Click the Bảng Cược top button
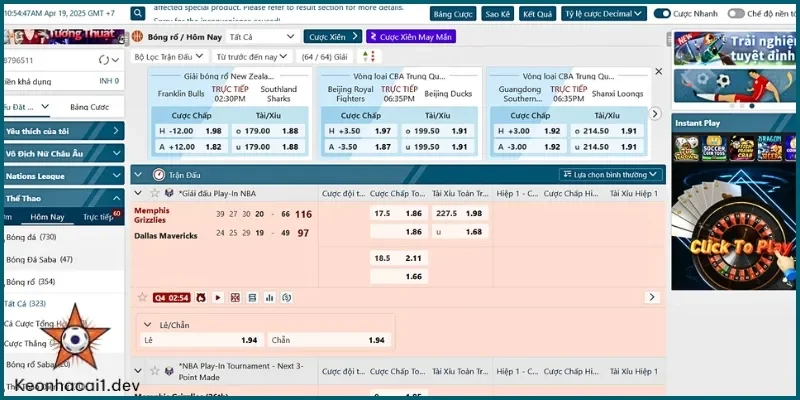The width and height of the screenshot is (800, 400). coord(453,14)
